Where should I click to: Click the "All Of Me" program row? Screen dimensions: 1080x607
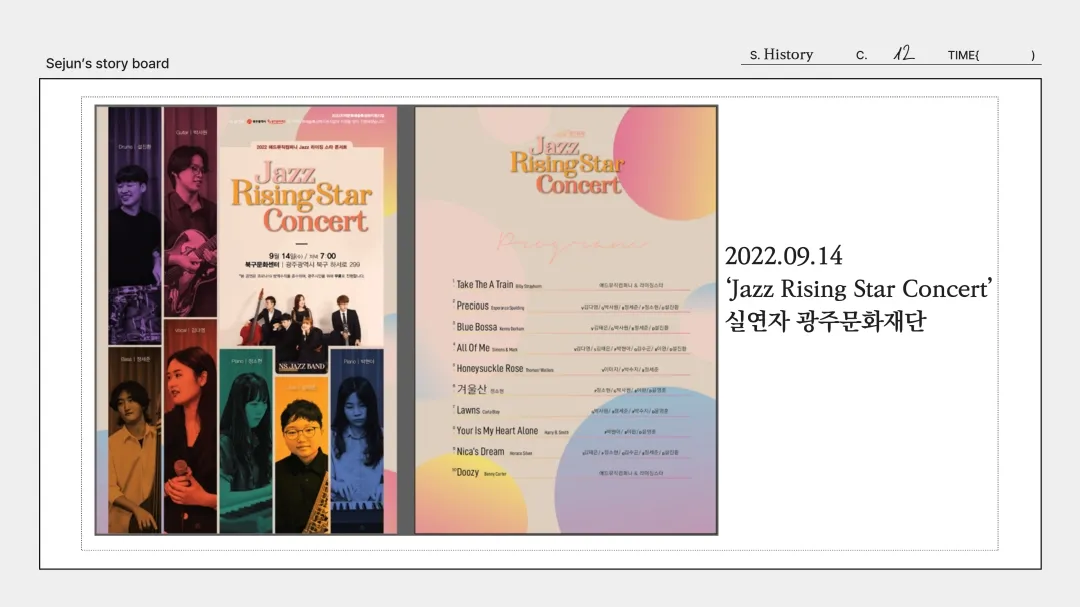pos(572,348)
